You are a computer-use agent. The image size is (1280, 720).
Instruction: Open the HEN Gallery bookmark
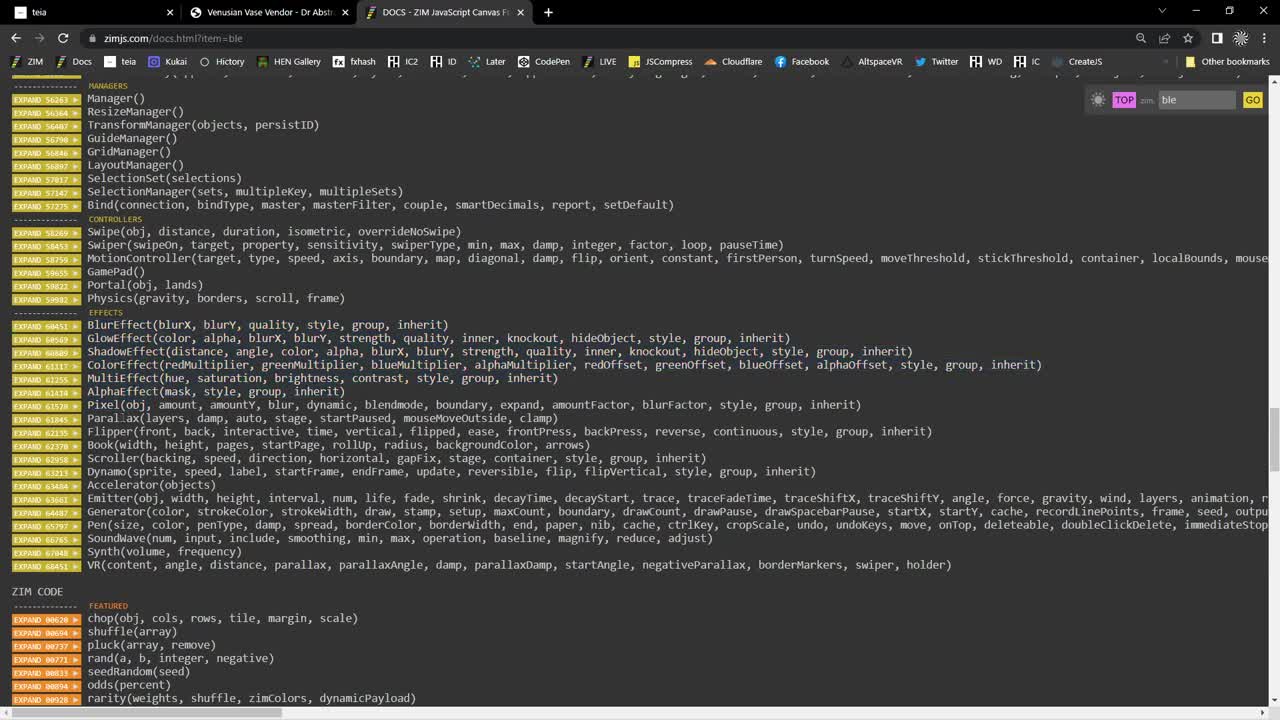(x=289, y=61)
